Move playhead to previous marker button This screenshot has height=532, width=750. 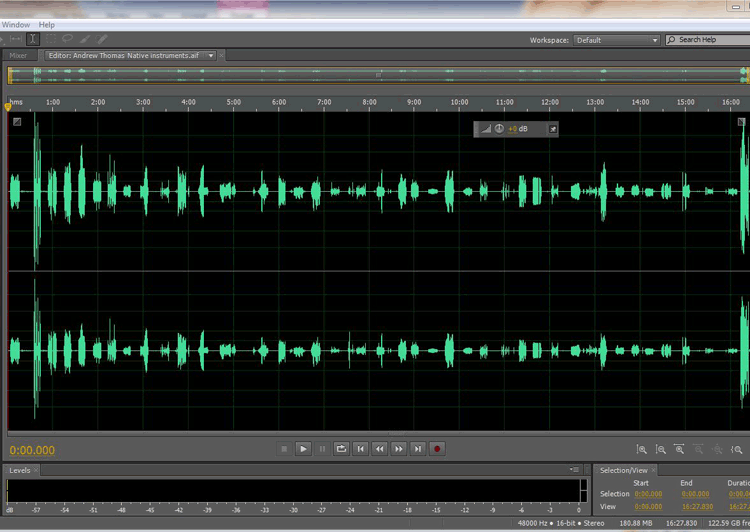coord(360,449)
